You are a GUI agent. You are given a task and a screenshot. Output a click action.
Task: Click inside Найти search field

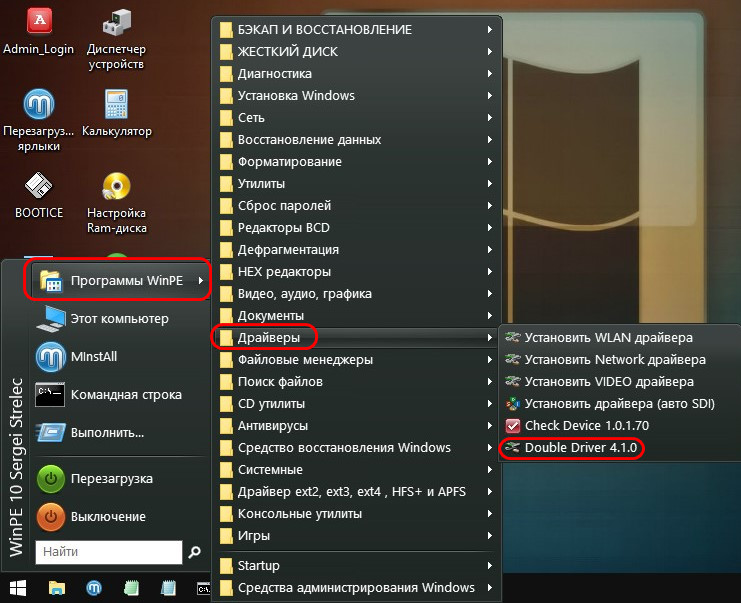click(x=109, y=552)
